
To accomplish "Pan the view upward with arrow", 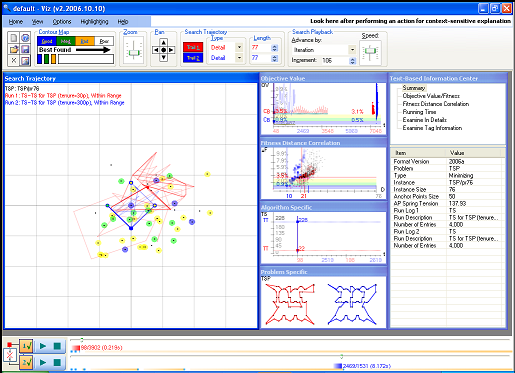I will click(x=163, y=42).
